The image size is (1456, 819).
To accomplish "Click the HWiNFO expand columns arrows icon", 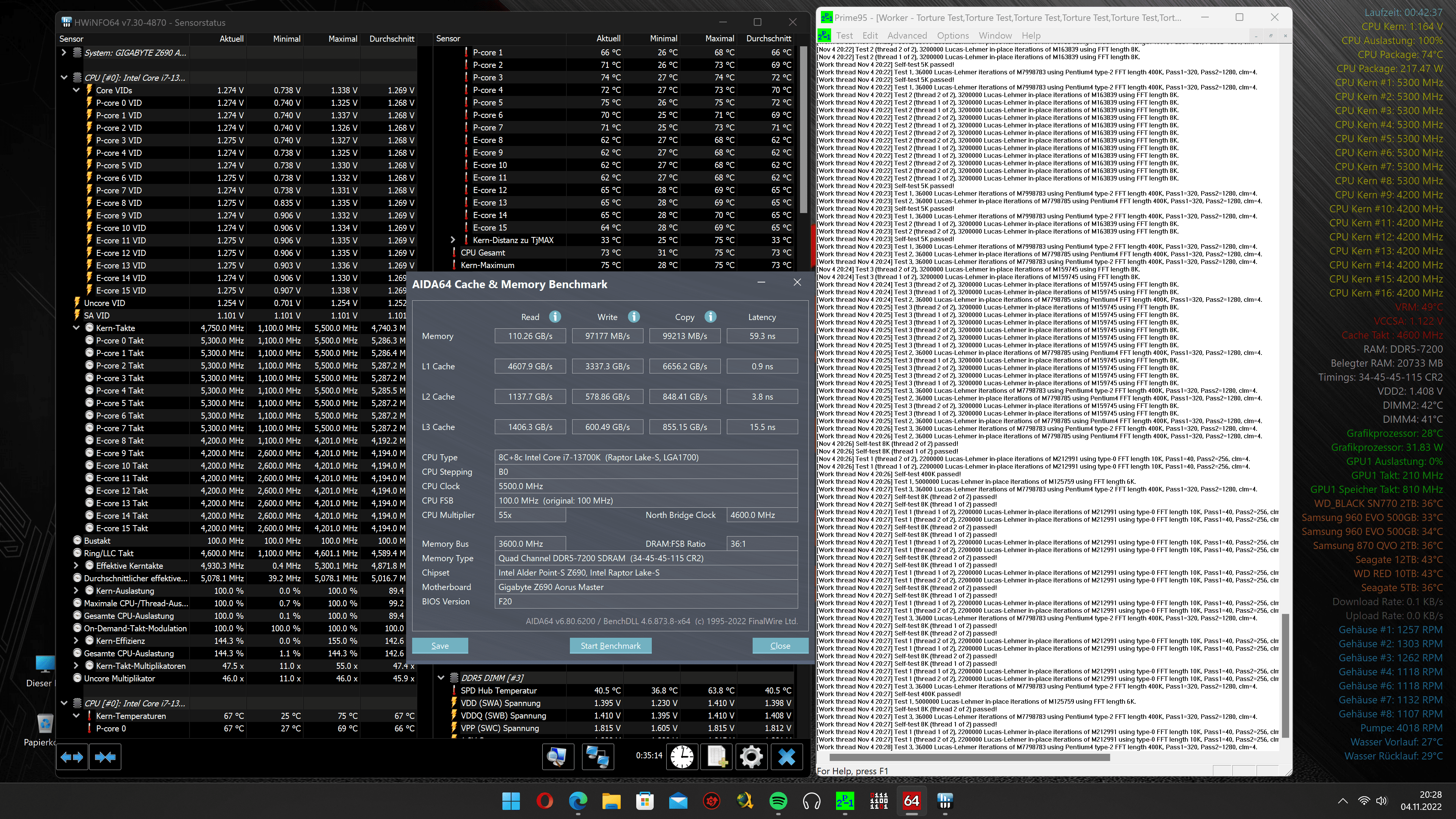I will (72, 757).
